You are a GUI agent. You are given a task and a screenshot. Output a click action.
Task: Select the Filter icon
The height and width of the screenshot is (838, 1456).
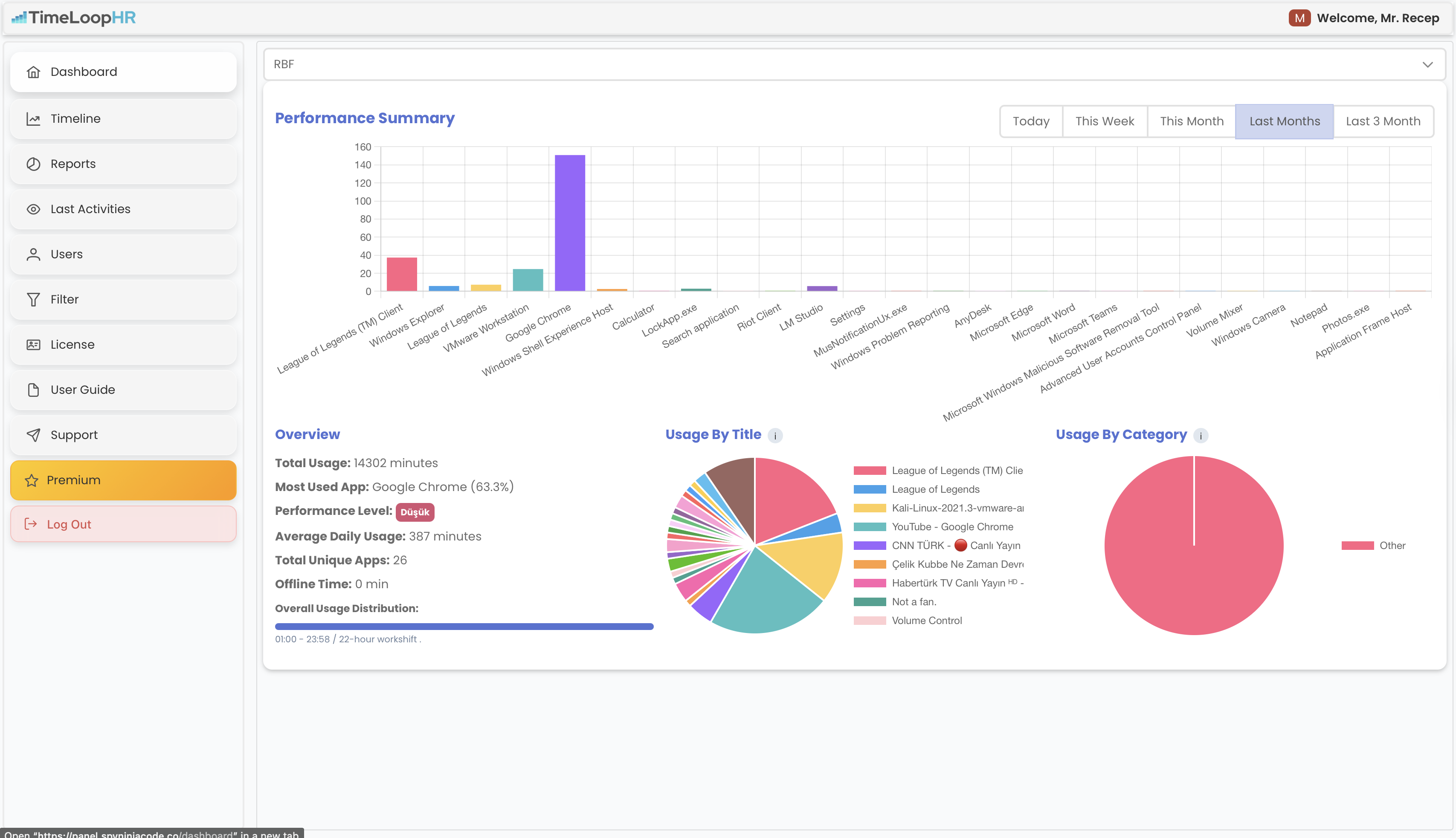(33, 299)
